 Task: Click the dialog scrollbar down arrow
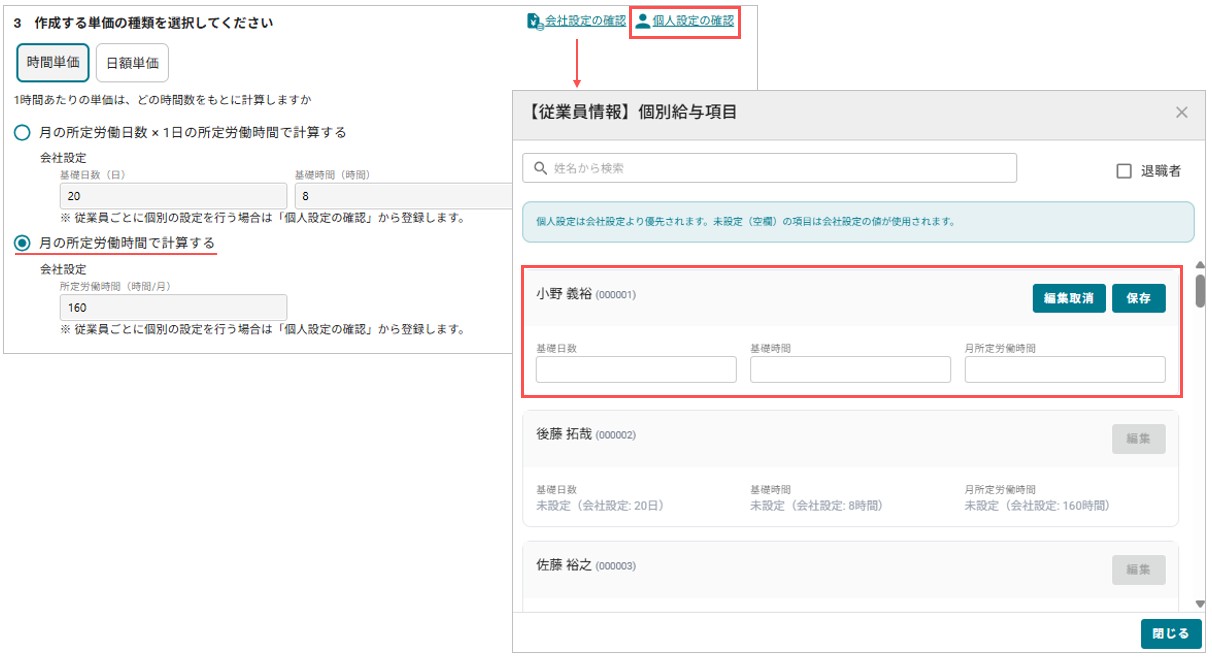click(x=1200, y=604)
